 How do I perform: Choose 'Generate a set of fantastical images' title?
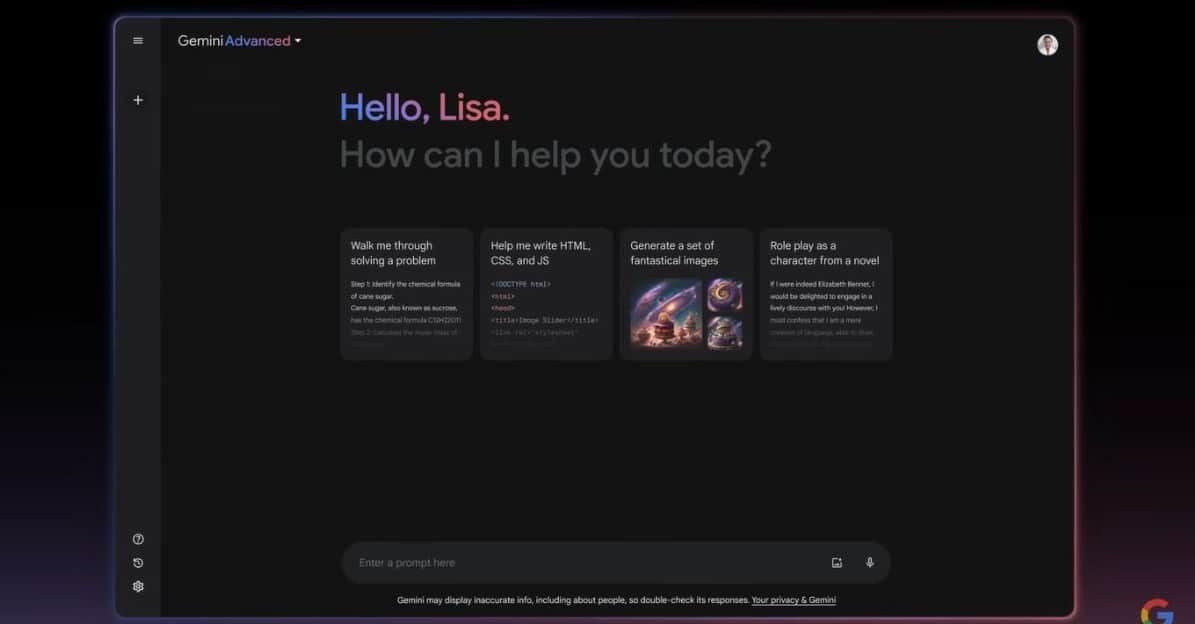(x=673, y=253)
